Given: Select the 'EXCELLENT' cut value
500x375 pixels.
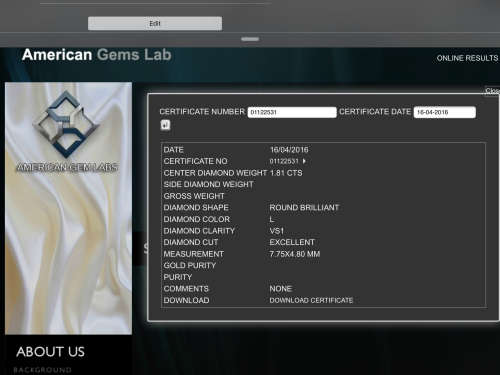Looking at the screenshot, I should coord(292,242).
